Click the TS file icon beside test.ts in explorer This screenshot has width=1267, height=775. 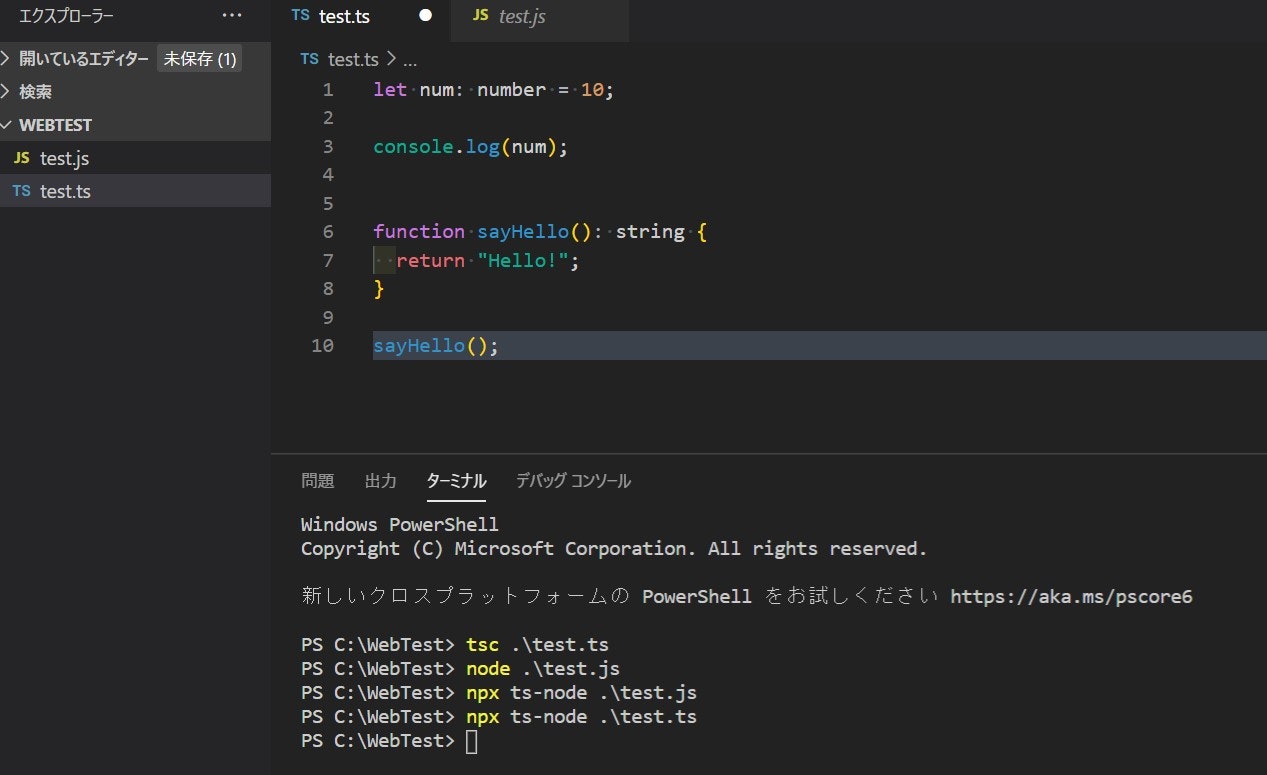coord(22,191)
